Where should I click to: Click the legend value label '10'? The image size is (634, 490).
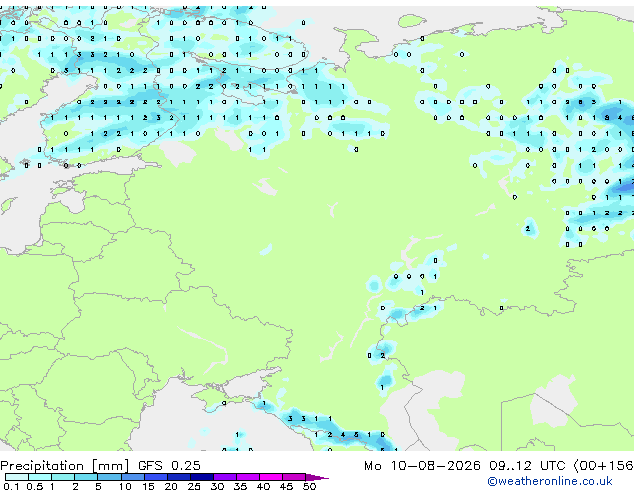(x=125, y=486)
